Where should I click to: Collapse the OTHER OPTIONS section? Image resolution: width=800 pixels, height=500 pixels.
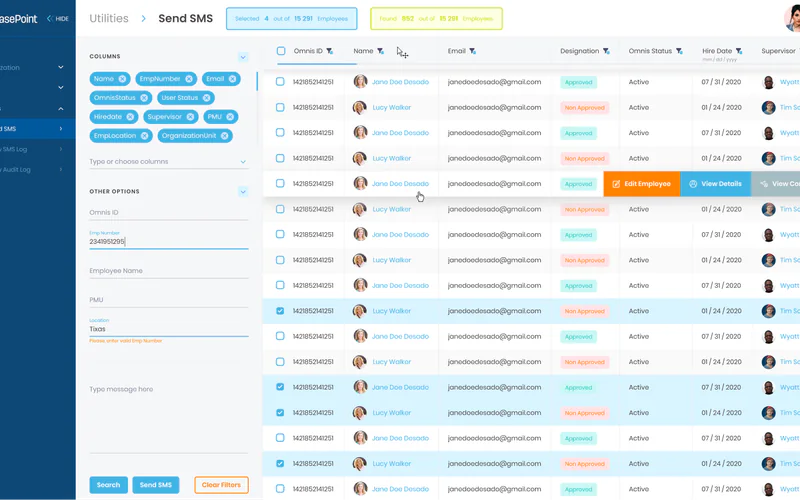(243, 191)
